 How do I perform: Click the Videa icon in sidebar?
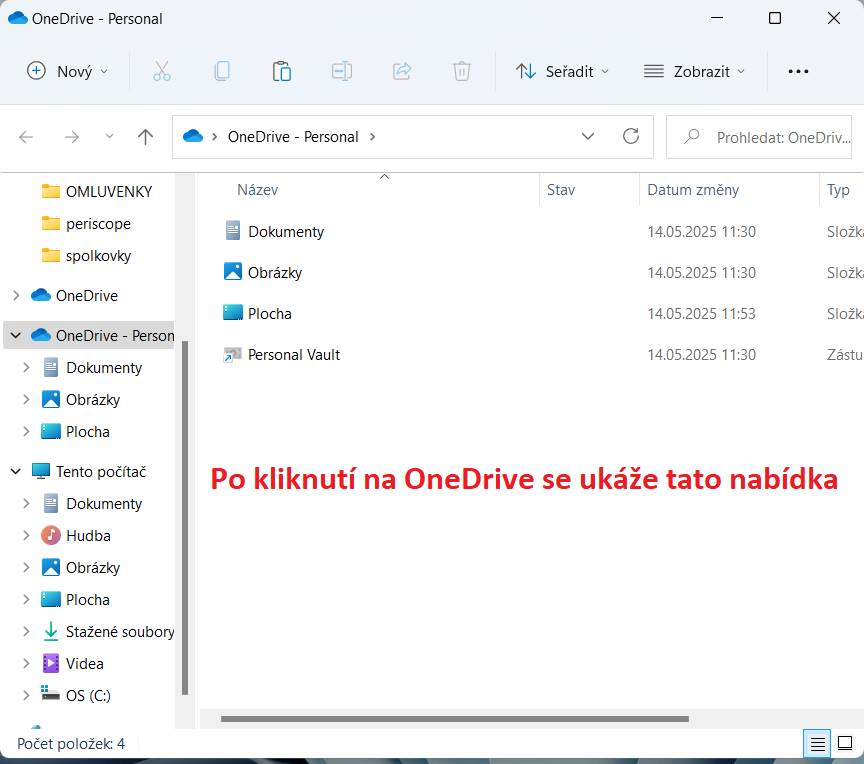pos(51,663)
